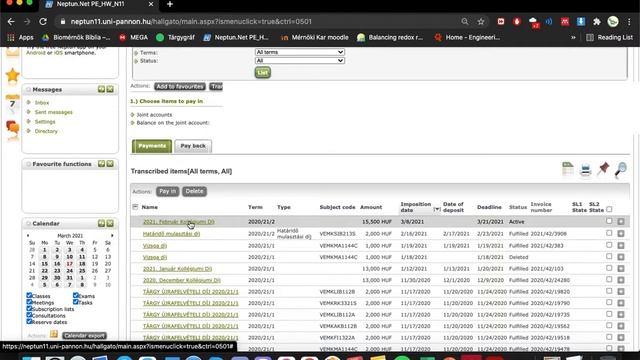This screenshot has width=640, height=360.
Task: Print the transcribed items list
Action: coord(585,169)
